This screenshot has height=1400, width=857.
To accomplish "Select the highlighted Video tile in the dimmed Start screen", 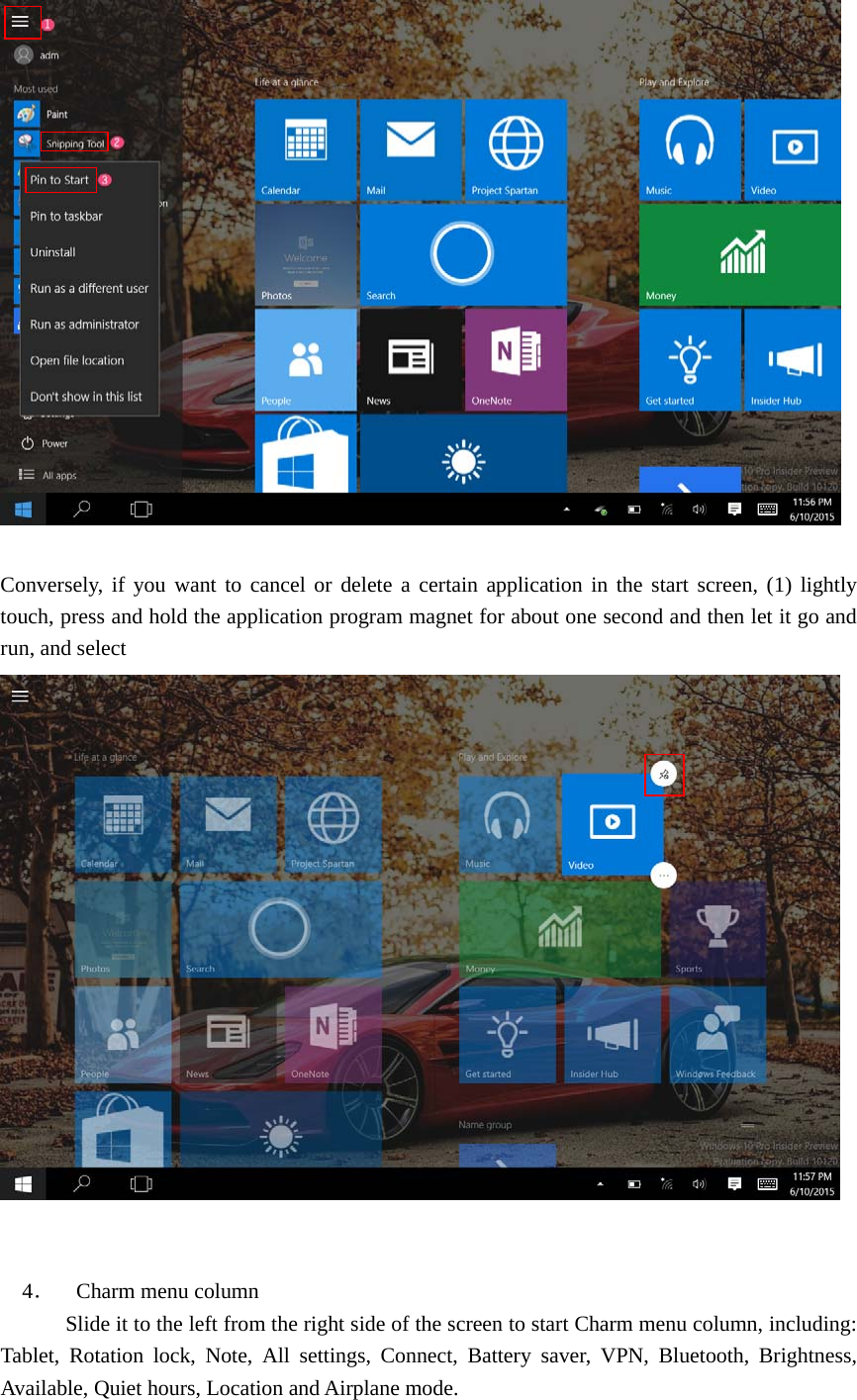I will [613, 824].
